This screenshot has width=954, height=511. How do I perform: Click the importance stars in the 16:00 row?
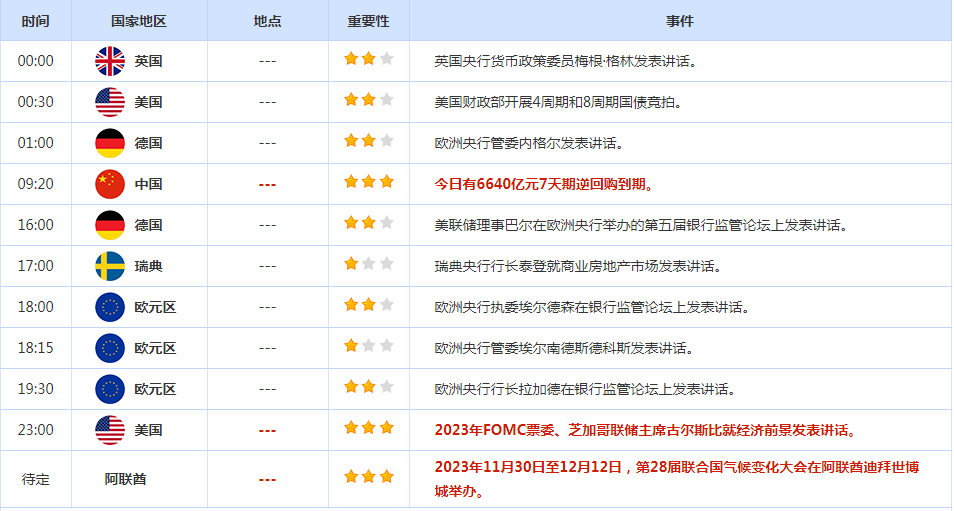point(369,223)
